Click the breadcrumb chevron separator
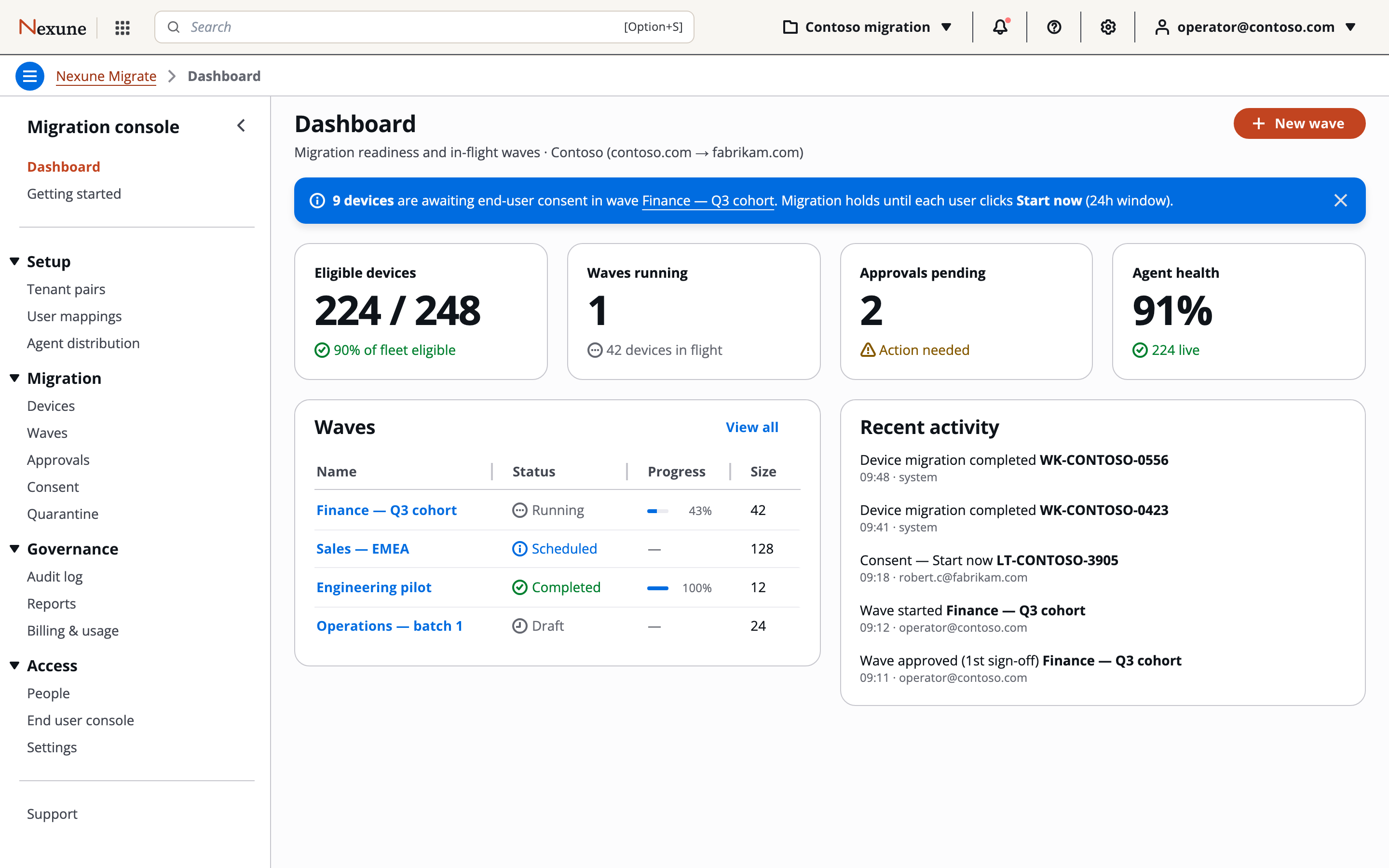This screenshot has height=868, width=1389. (172, 76)
